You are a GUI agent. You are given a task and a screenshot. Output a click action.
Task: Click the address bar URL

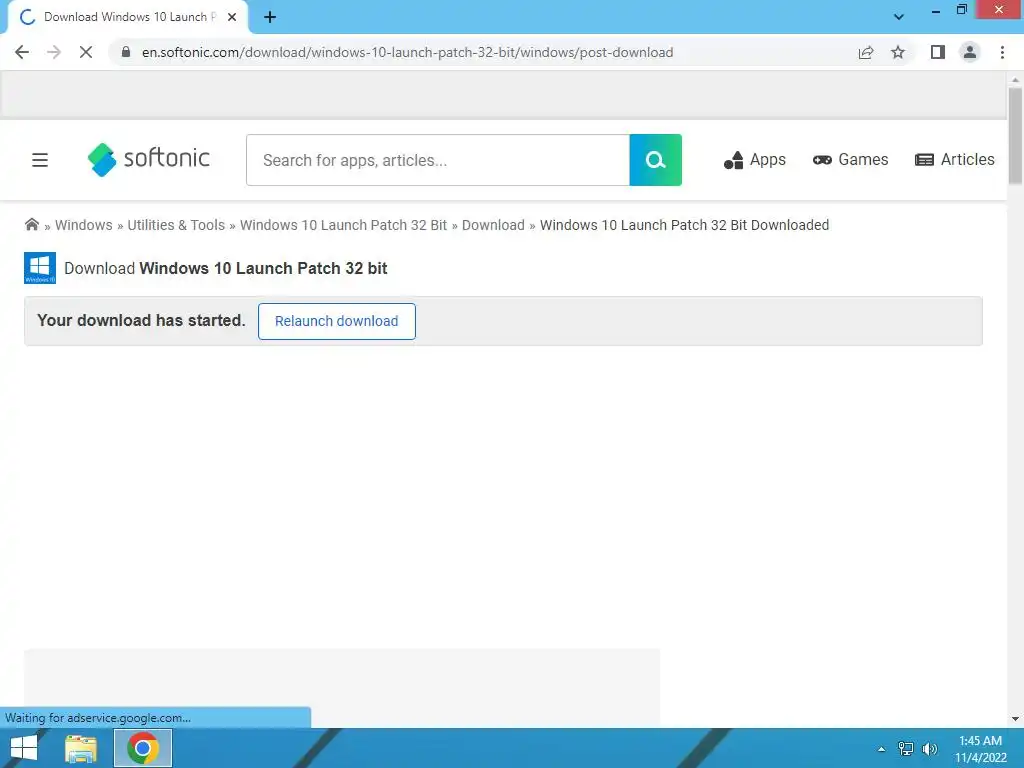(408, 52)
